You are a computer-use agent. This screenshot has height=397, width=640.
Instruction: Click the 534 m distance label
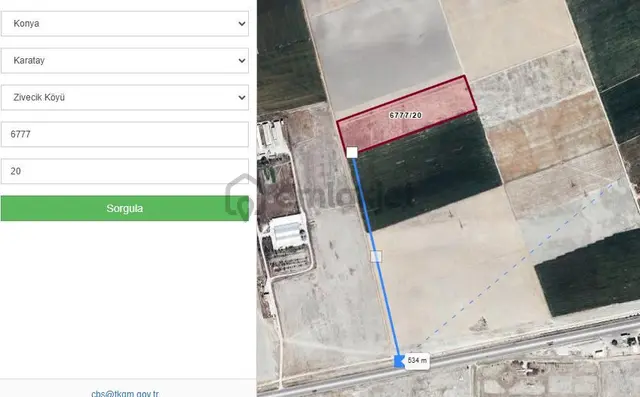click(x=417, y=361)
